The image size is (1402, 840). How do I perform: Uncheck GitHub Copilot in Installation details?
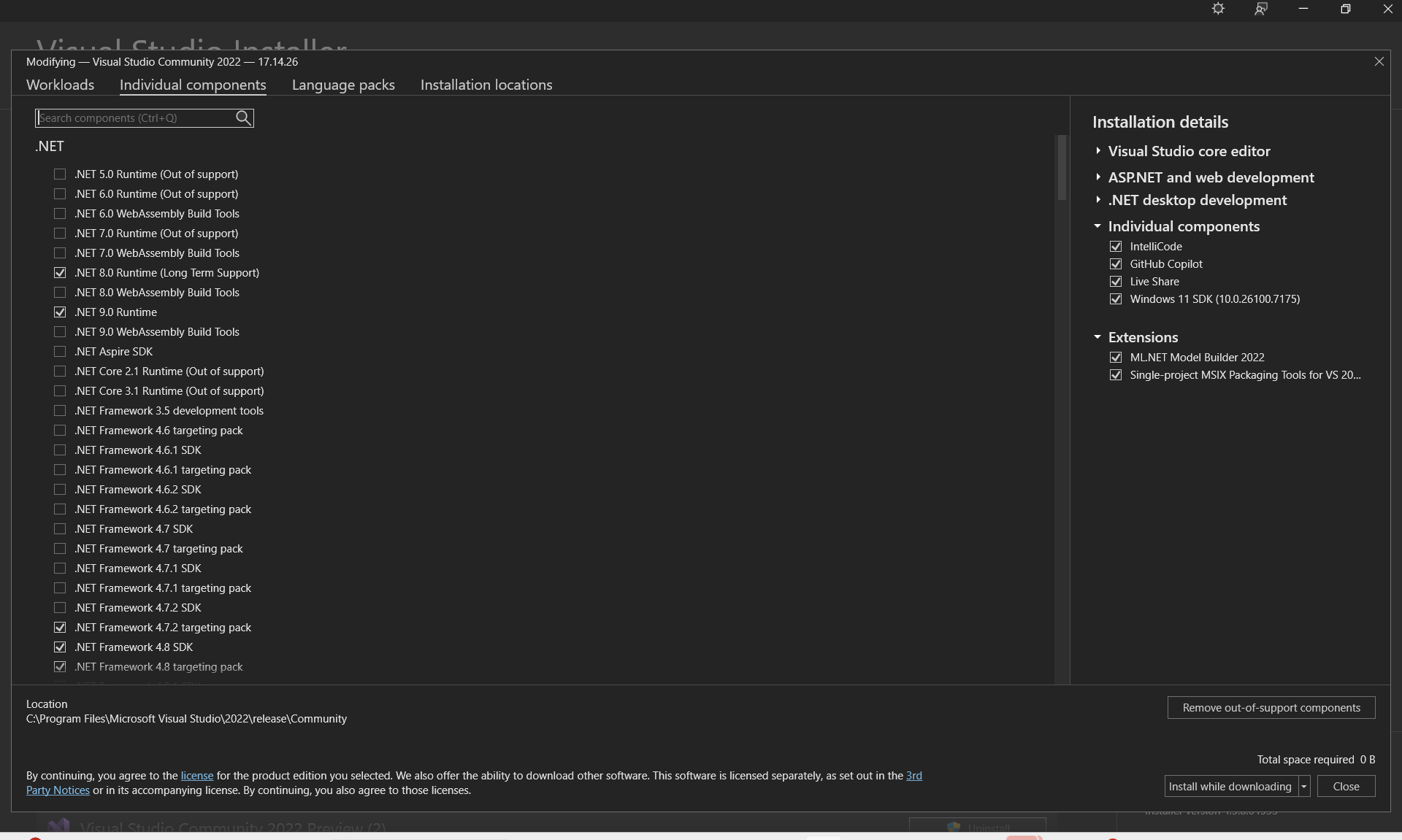[1116, 264]
